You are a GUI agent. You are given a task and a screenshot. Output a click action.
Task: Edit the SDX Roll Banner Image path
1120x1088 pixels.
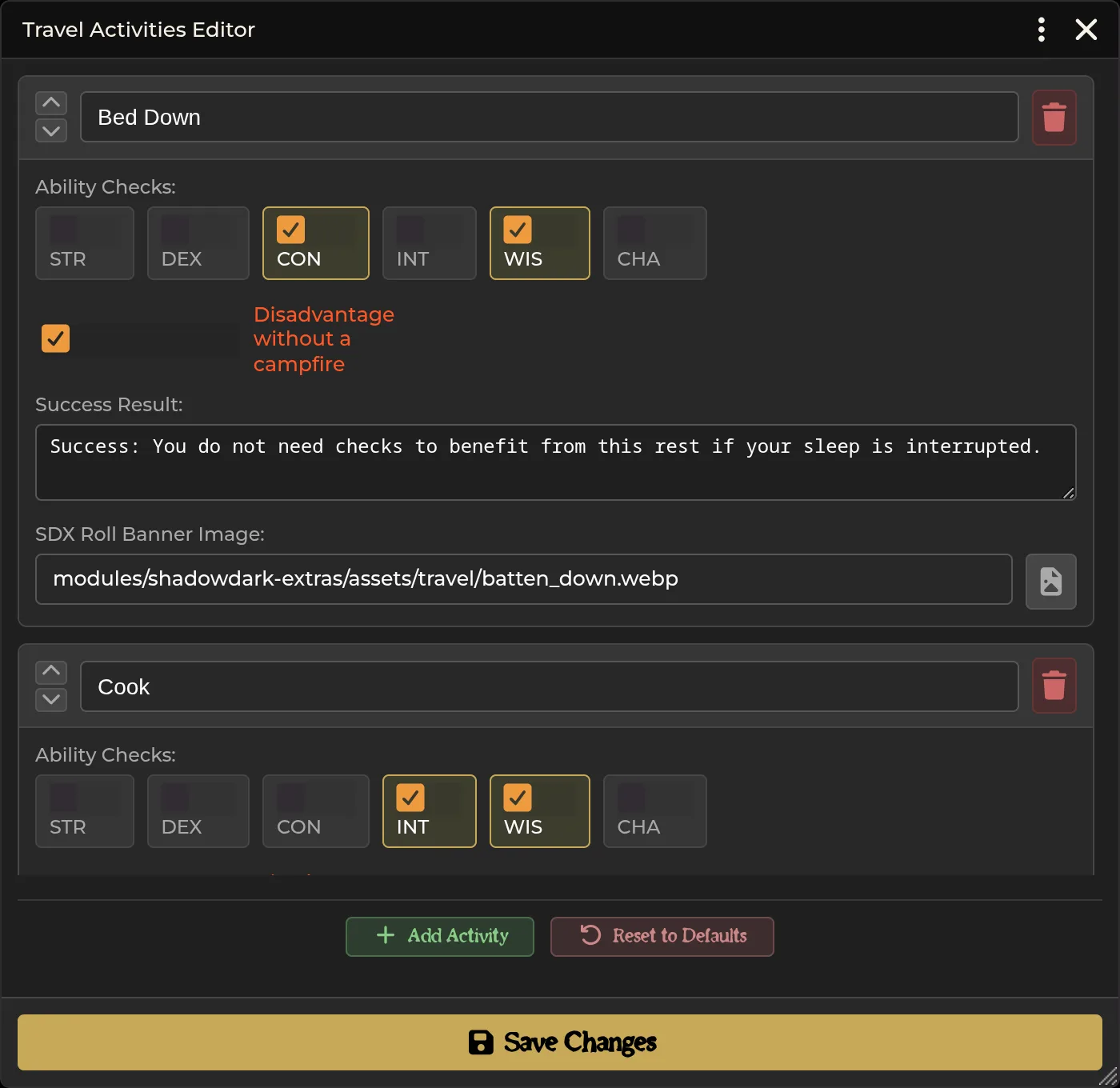524,579
